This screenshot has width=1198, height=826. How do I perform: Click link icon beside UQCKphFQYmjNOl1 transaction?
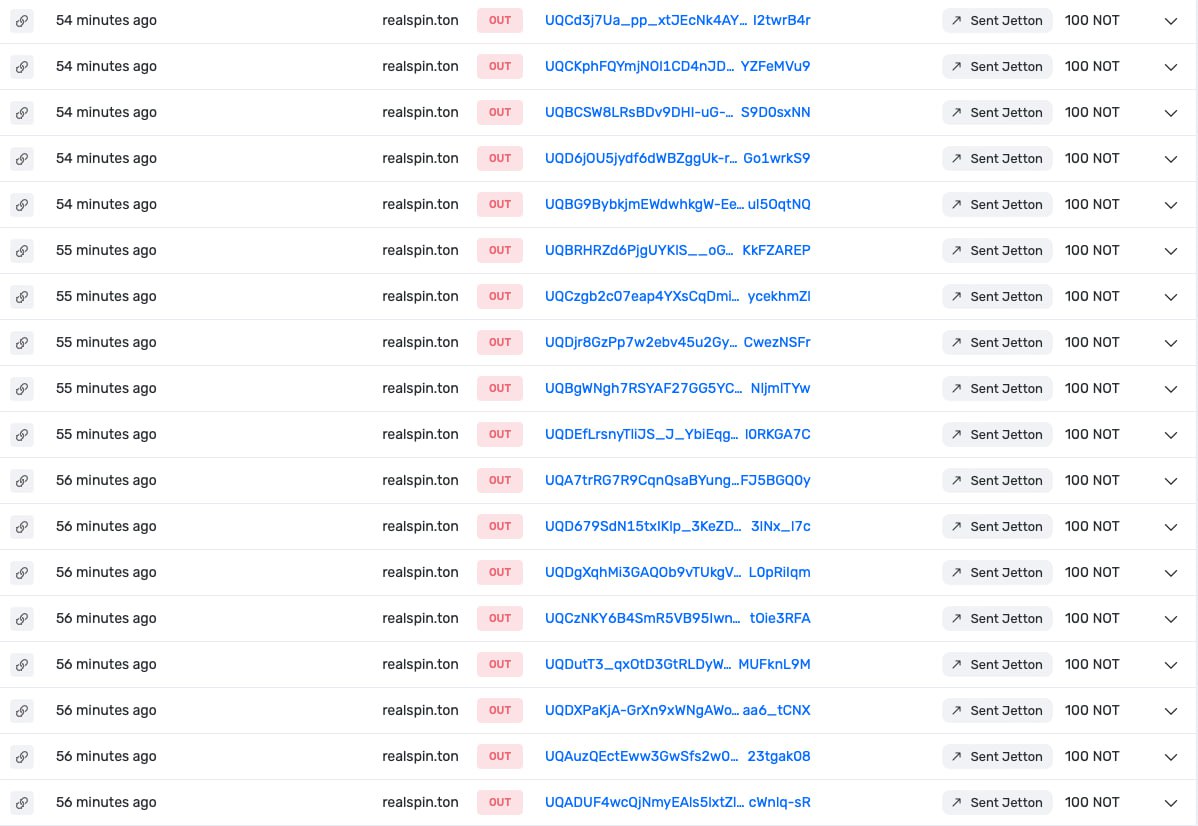(22, 66)
